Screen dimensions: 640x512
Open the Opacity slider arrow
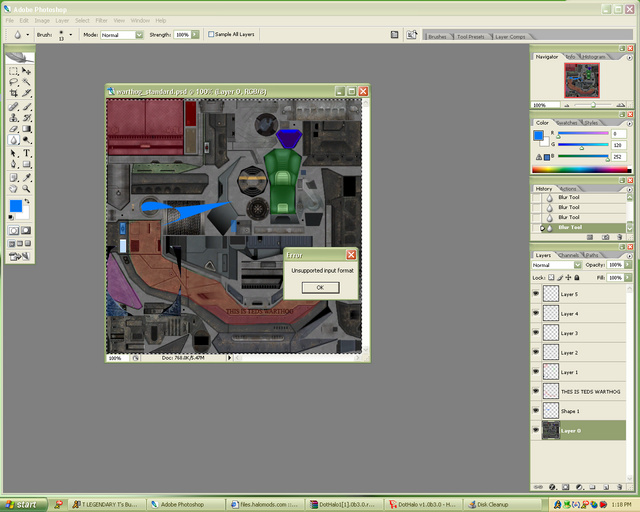pyautogui.click(x=628, y=265)
